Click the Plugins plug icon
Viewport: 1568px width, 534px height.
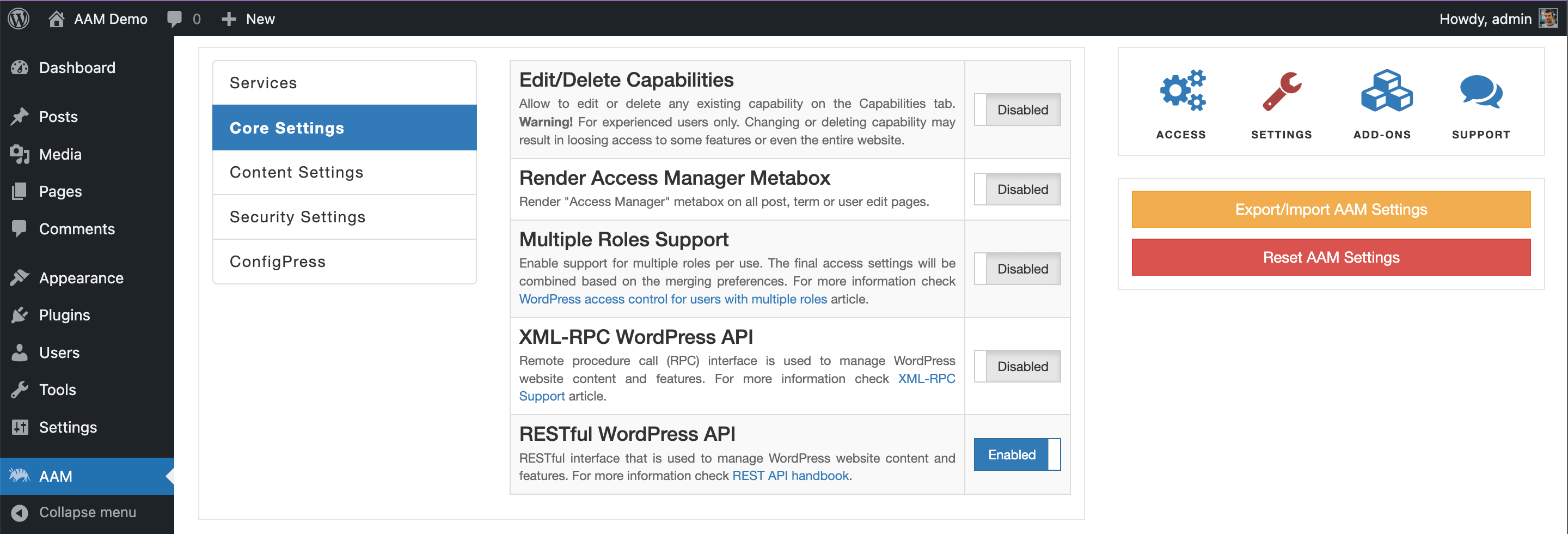pos(20,315)
